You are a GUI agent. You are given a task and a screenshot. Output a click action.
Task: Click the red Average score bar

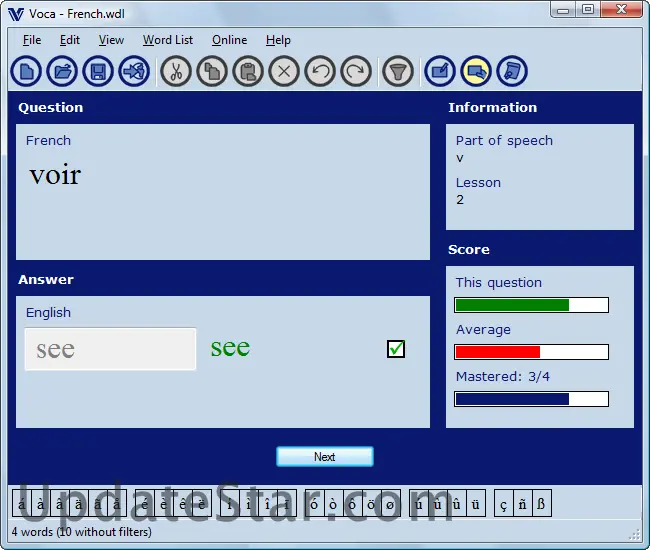[x=531, y=352]
